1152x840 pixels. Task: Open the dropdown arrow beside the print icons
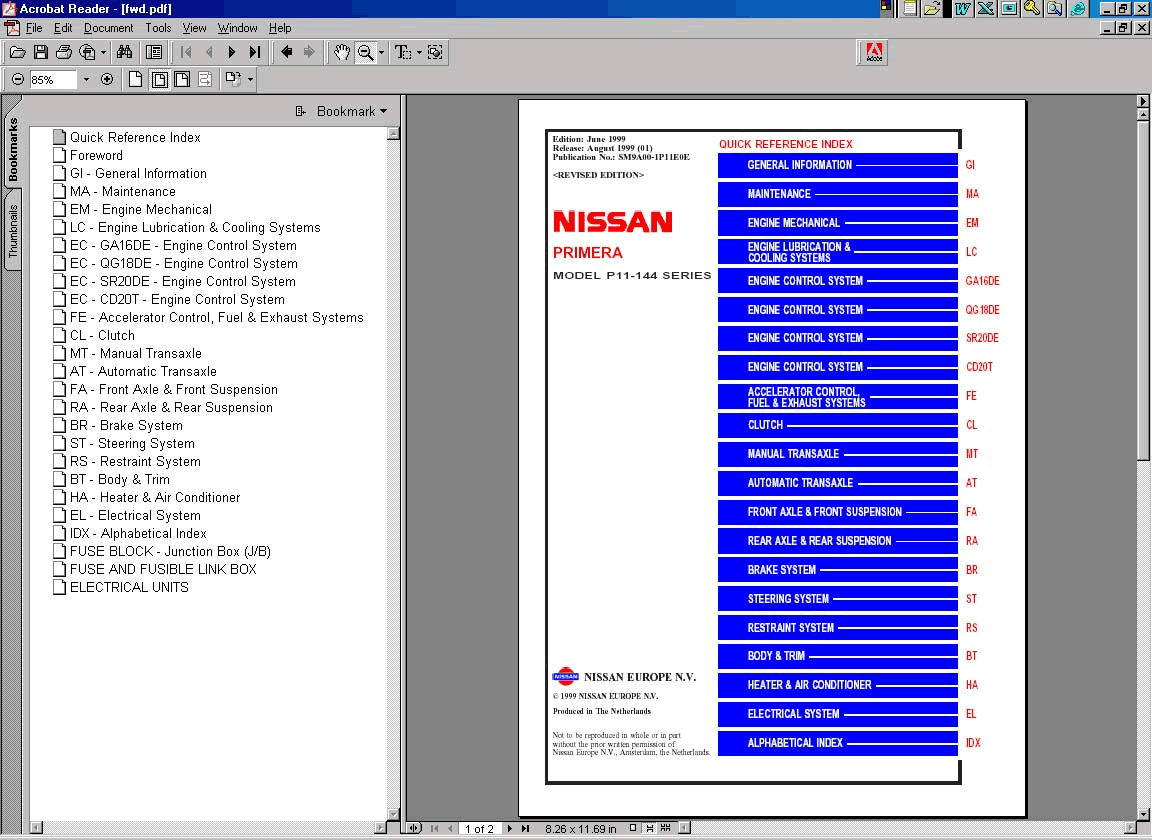[x=103, y=52]
